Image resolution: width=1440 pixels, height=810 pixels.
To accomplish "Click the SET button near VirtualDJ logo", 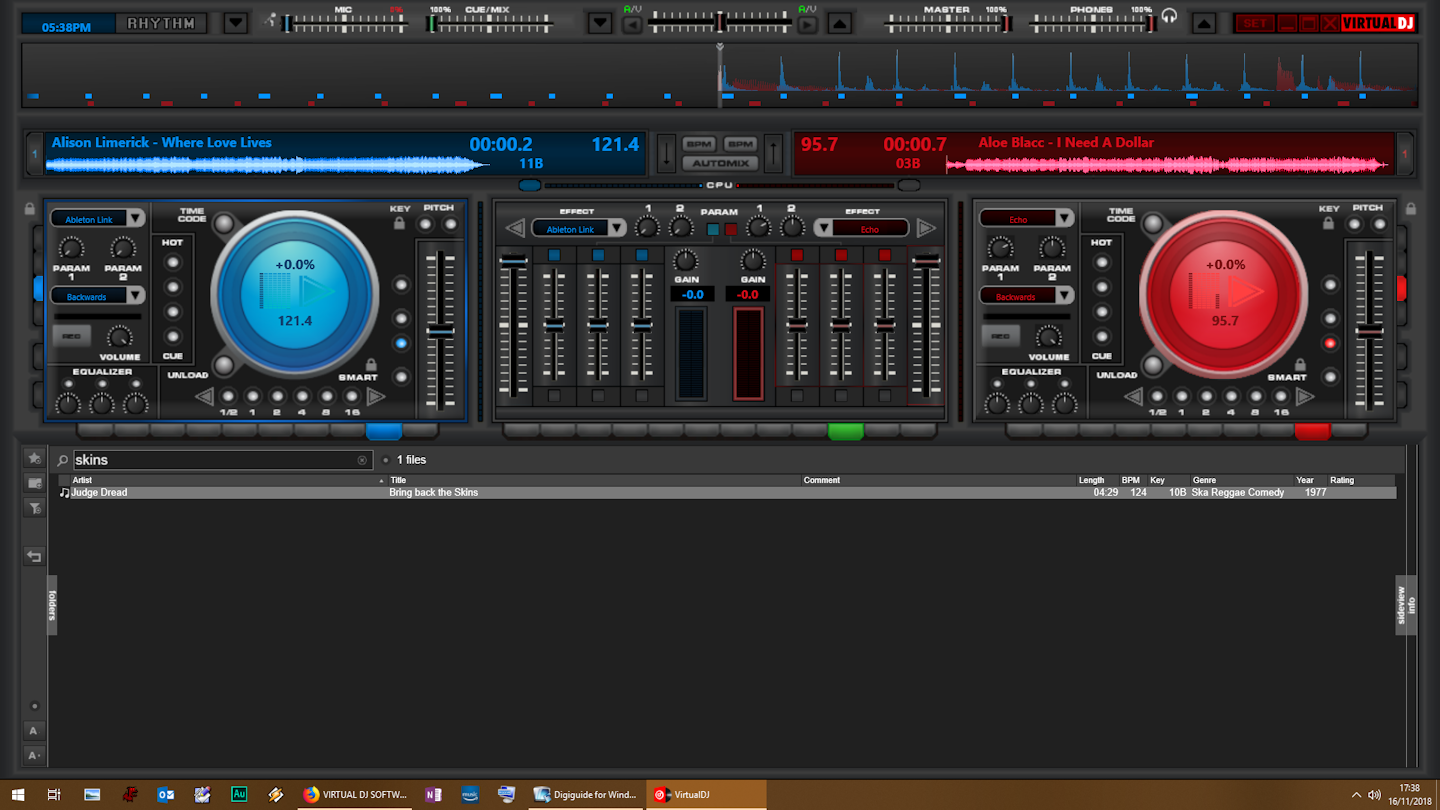I will pos(1254,23).
